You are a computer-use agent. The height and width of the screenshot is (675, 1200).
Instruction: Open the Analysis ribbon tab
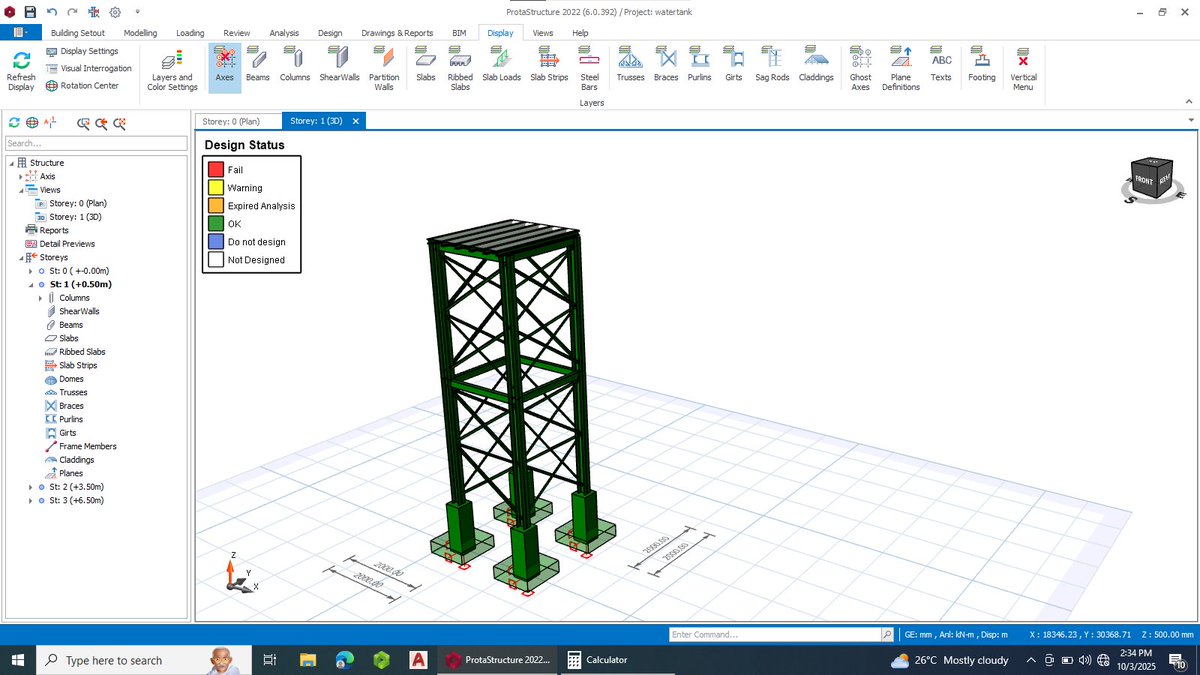click(284, 33)
